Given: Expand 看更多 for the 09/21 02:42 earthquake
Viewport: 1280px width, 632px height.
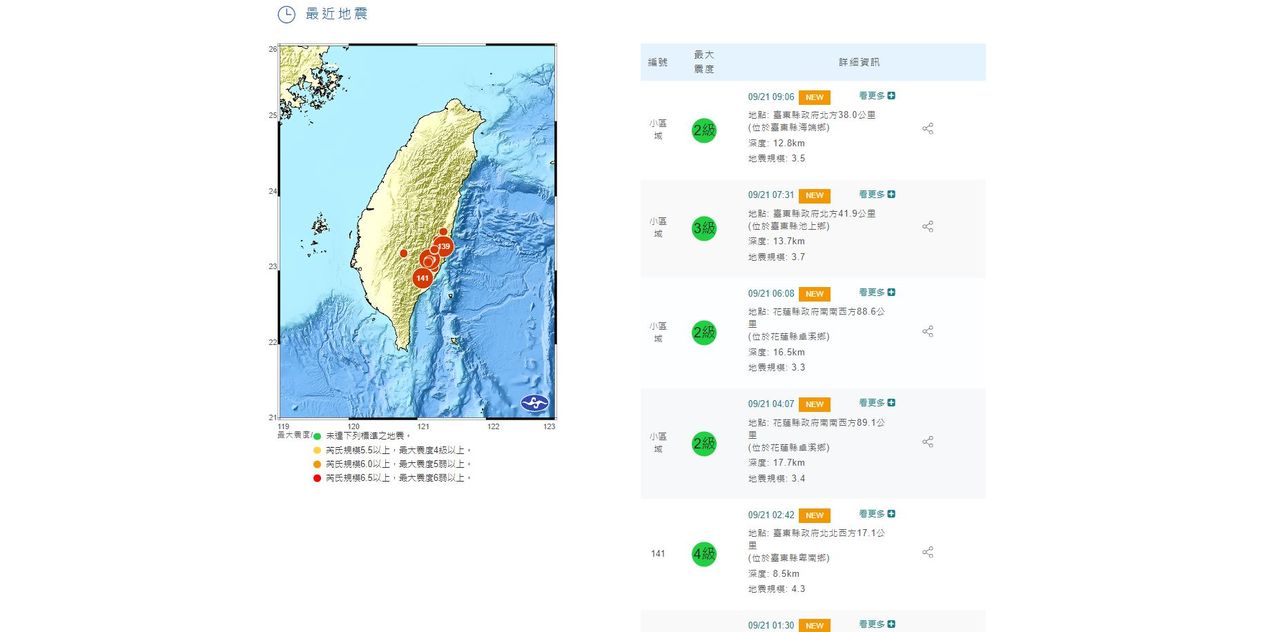Looking at the screenshot, I should coord(877,513).
